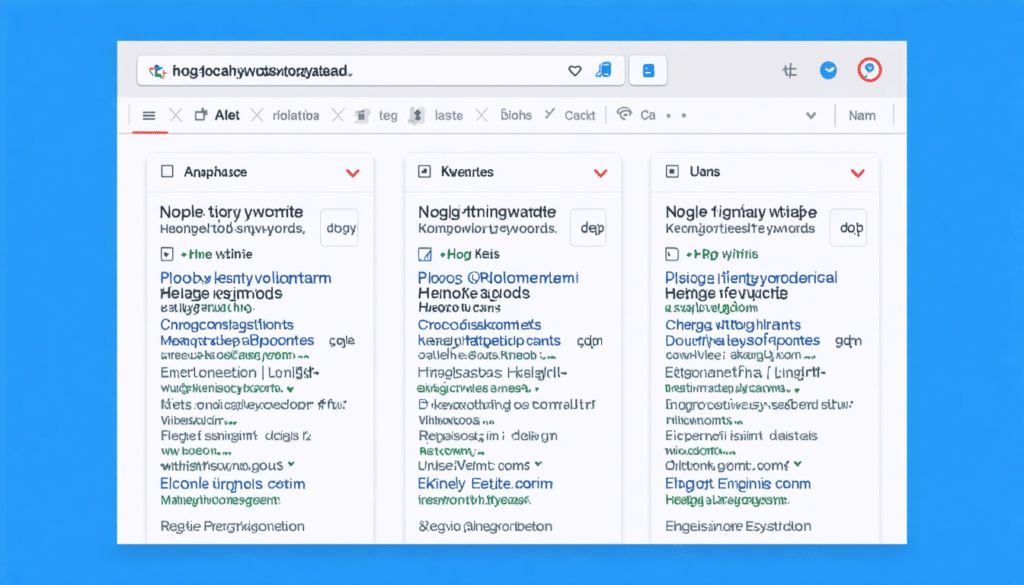Click the blue square button beside address bar

click(x=648, y=71)
